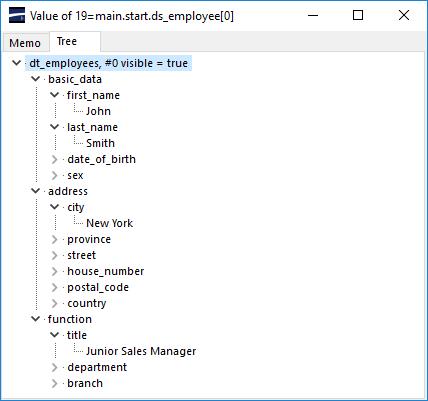428x401 pixels.
Task: Click the value Junior Sales Manager
Action: (141, 351)
